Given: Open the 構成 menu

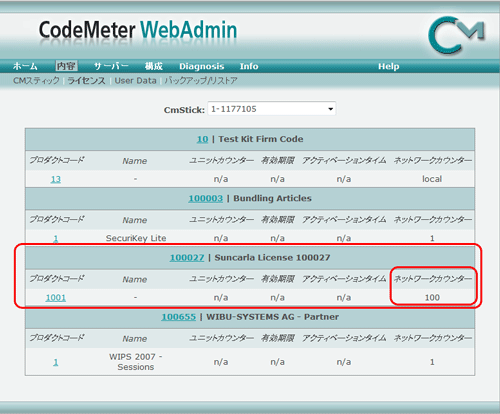Looking at the screenshot, I should coord(154,66).
